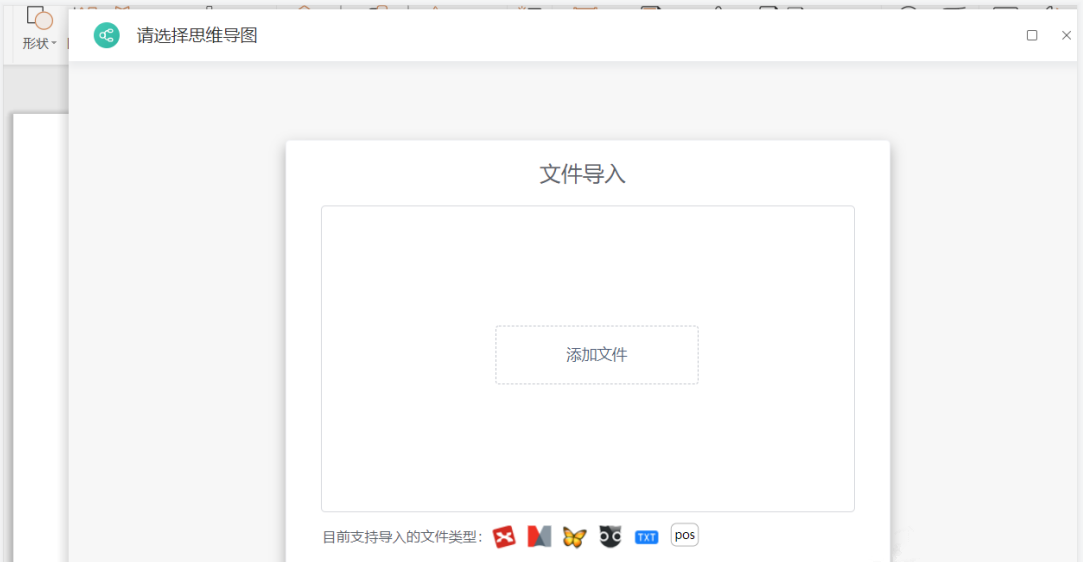Select the MindManager file type icon
The image size is (1083, 562).
(x=539, y=536)
